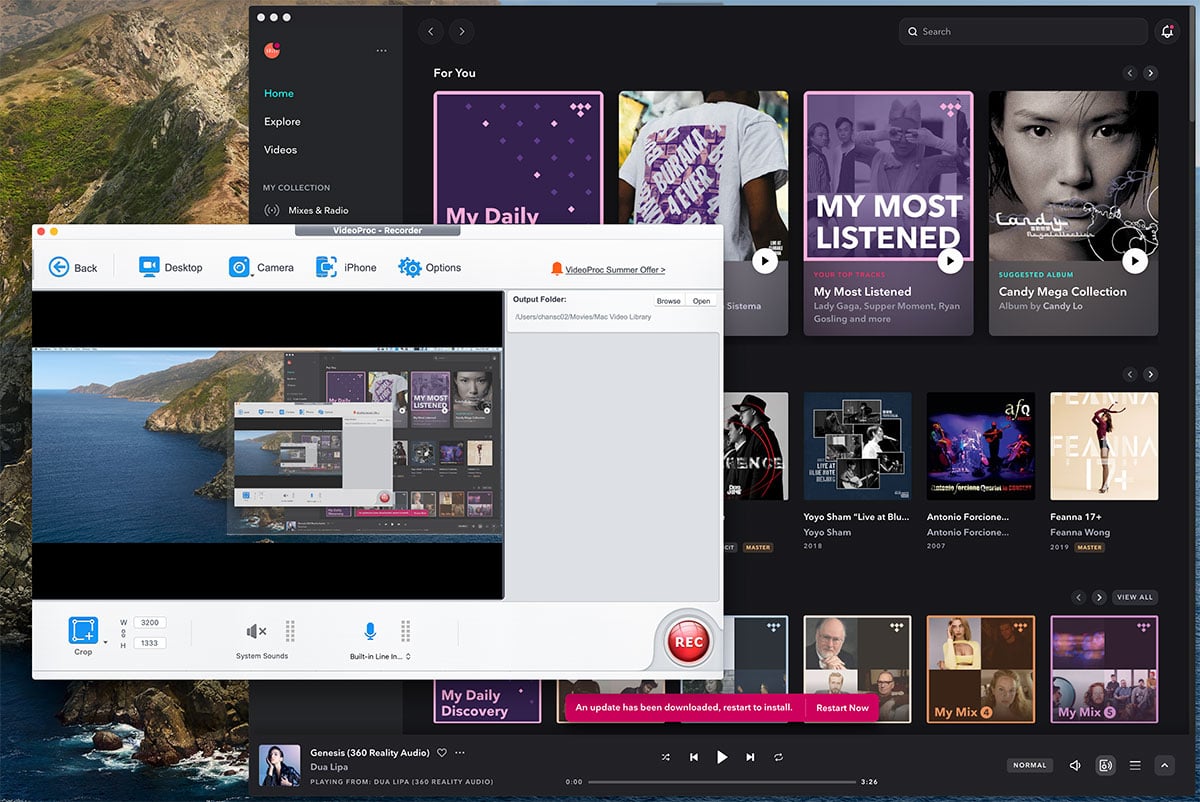Click the microphone level meter

[x=406, y=631]
